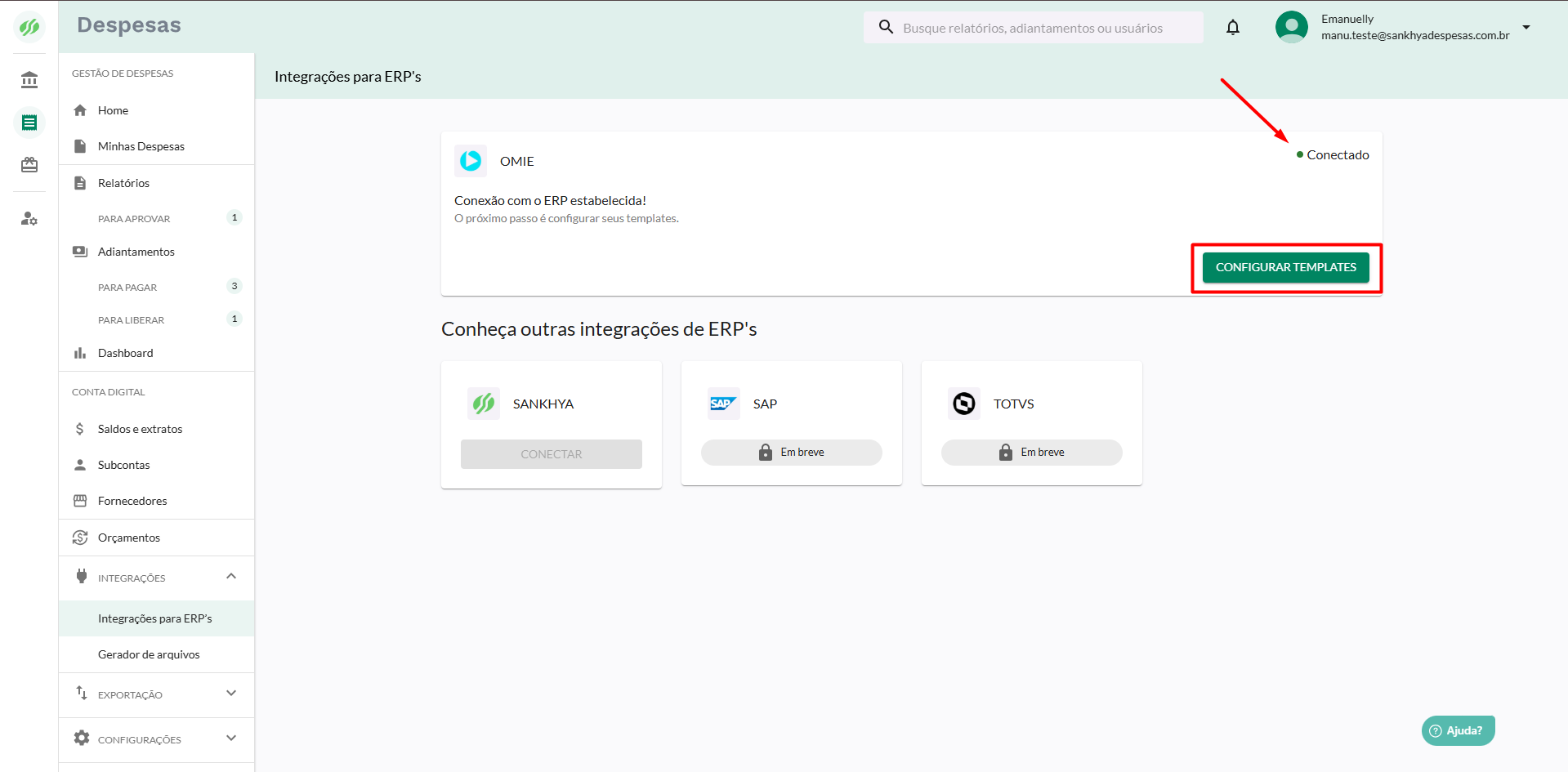
Task: Open the gift card icon in the rail
Action: 29,165
